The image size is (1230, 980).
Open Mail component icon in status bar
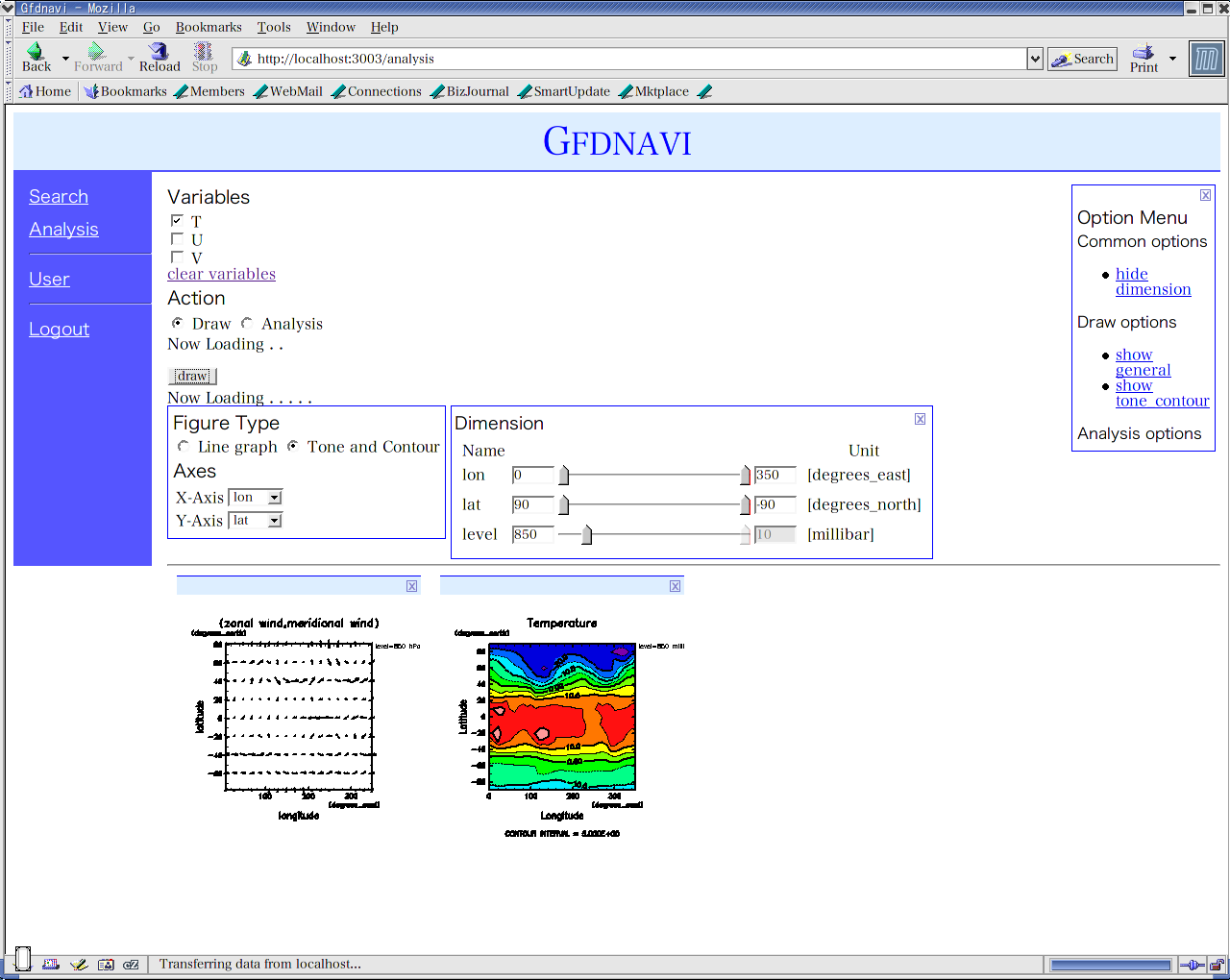pos(51,964)
